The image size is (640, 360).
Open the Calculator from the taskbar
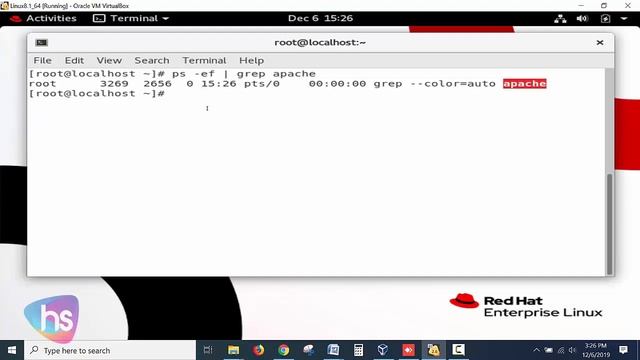358,350
